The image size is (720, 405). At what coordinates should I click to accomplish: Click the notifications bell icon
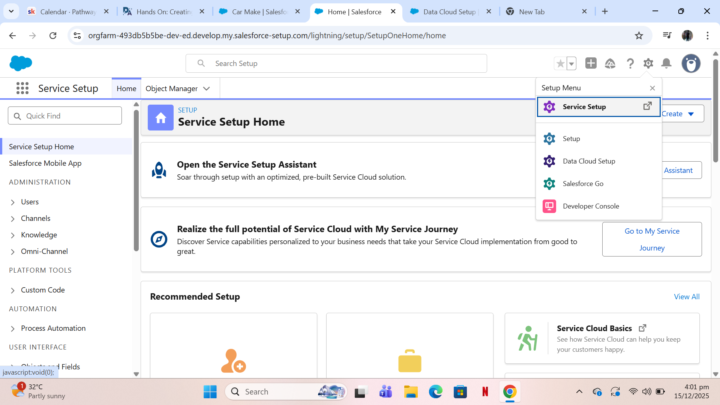pos(666,63)
